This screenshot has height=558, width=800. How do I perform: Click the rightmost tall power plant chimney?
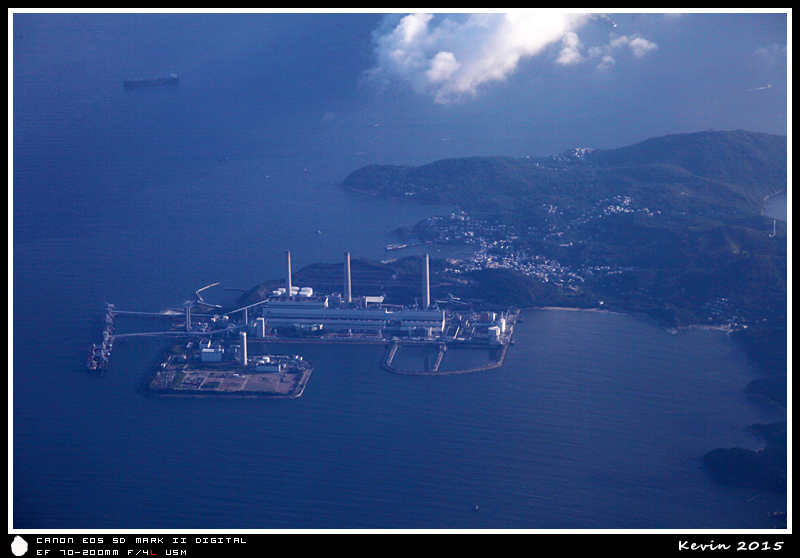(426, 280)
